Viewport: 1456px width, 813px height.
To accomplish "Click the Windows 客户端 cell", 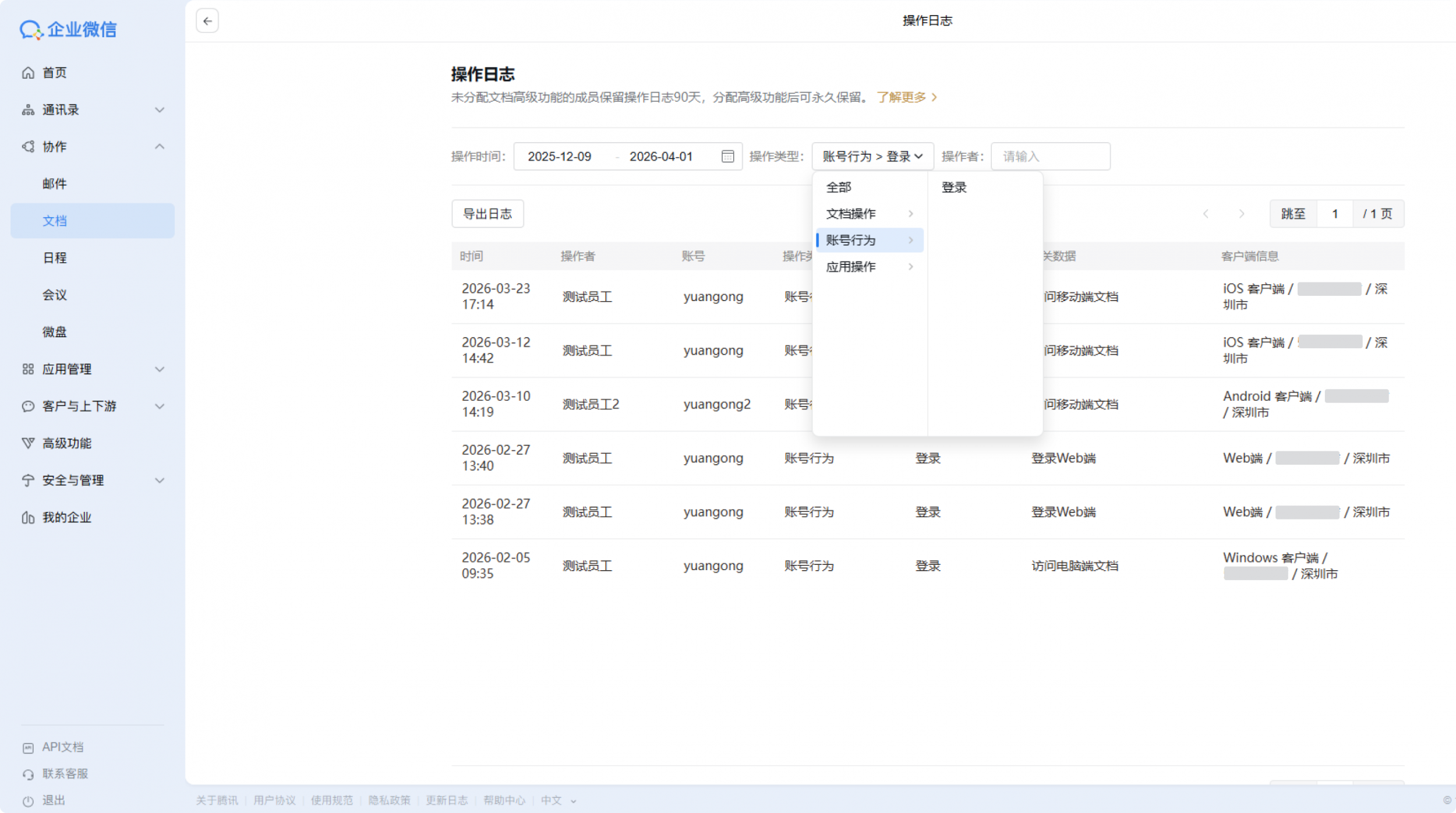I will pos(1281,565).
